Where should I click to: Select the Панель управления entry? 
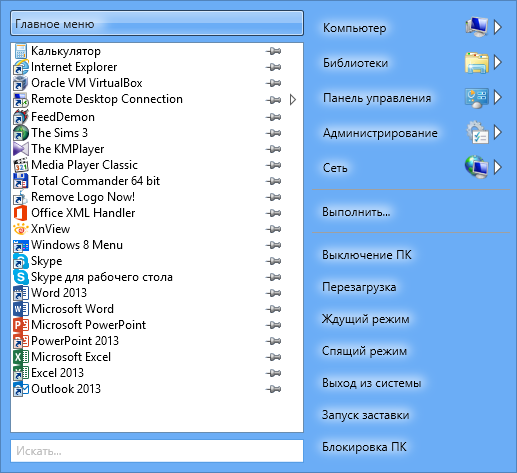[x=377, y=98]
